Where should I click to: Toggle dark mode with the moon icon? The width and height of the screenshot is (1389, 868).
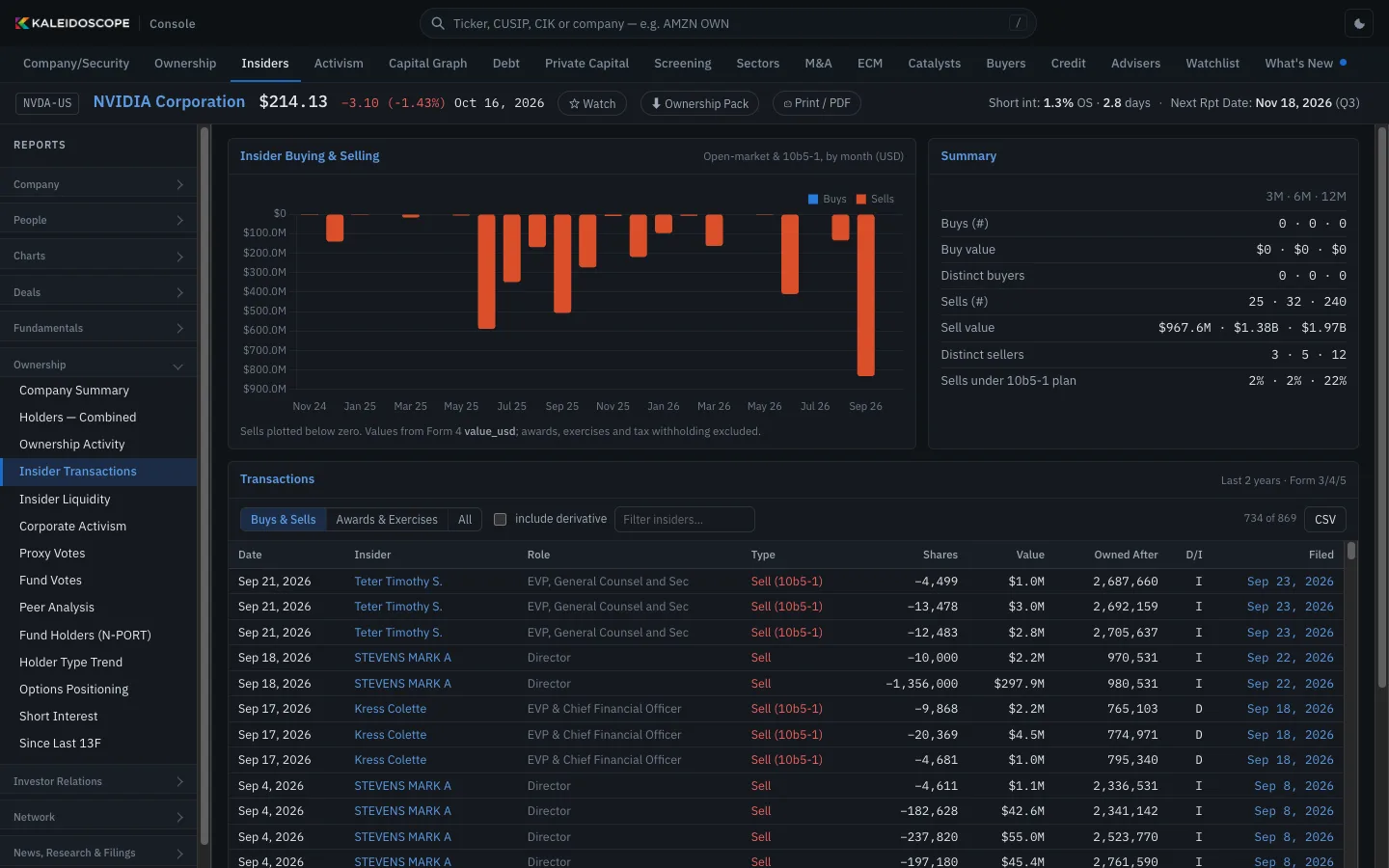pos(1360,23)
